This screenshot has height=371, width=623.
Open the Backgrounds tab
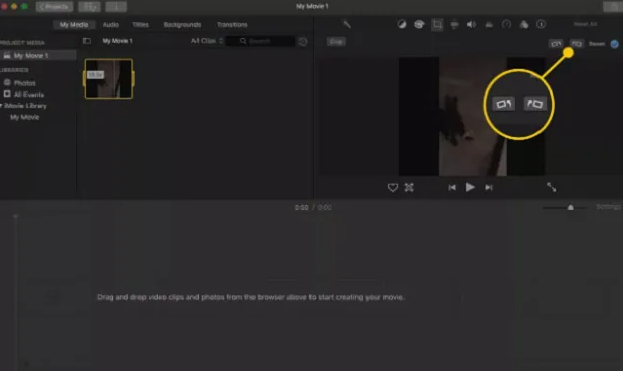182,25
